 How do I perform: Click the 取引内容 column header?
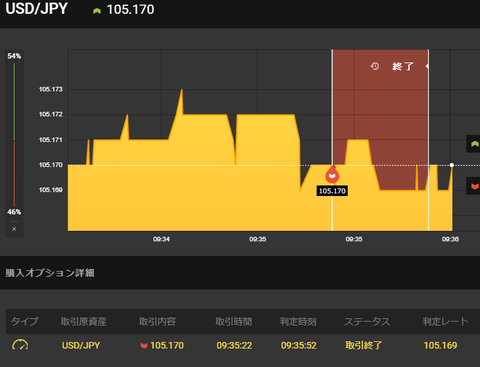pos(157,321)
